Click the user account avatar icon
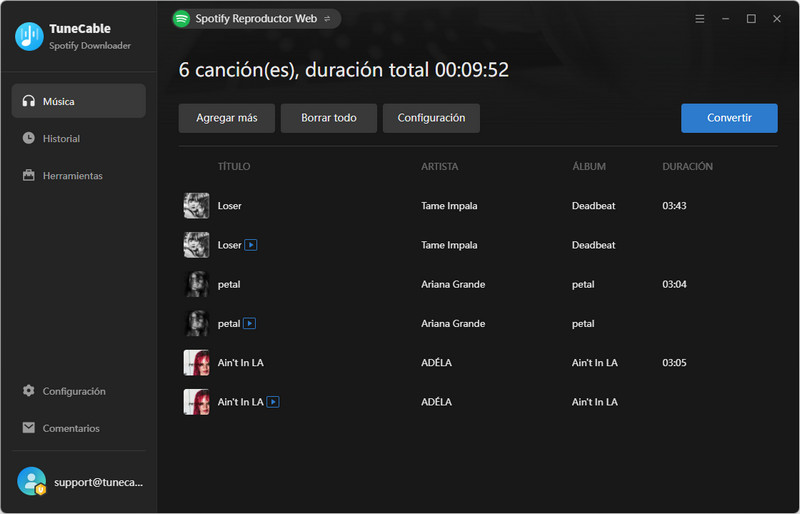The width and height of the screenshot is (800, 514). tap(32, 481)
